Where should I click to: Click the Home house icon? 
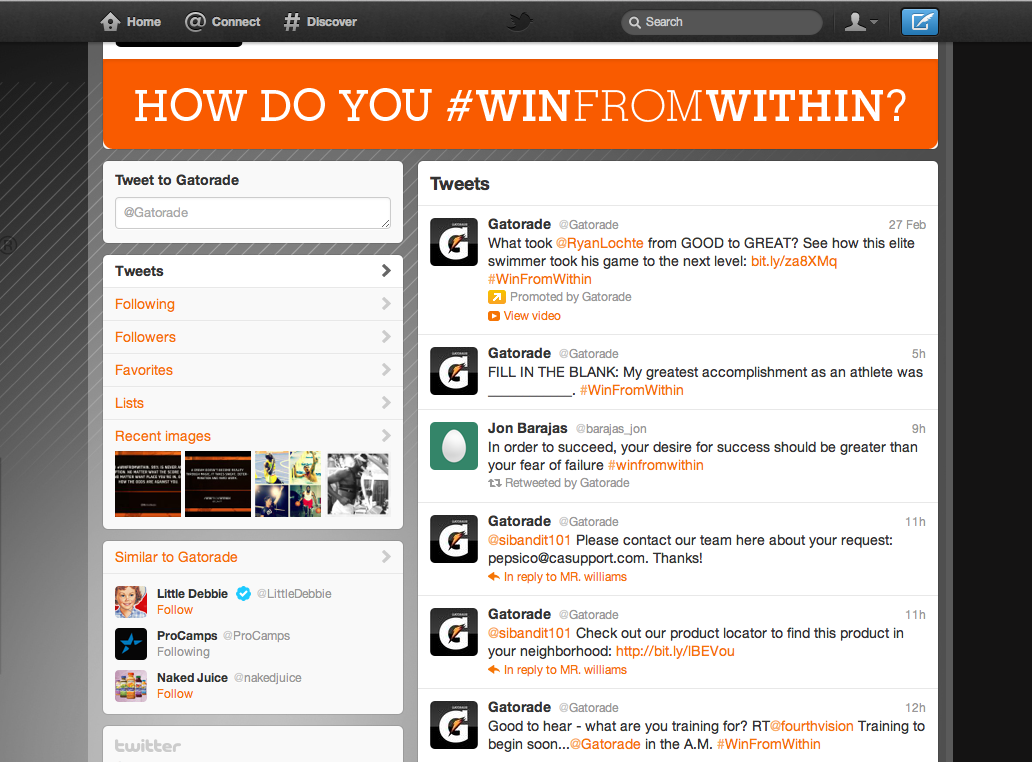pos(110,22)
